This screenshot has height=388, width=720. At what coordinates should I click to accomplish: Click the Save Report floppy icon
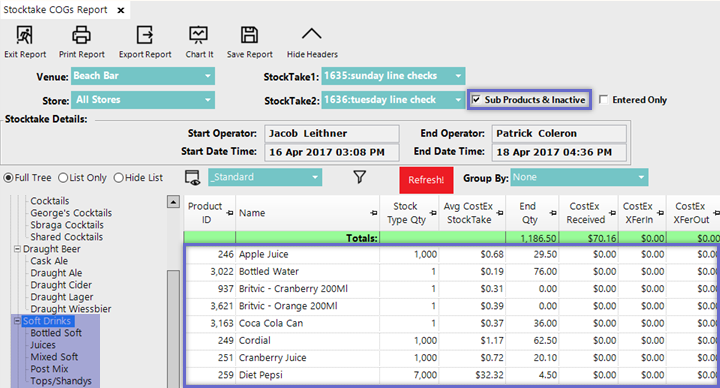tap(249, 35)
